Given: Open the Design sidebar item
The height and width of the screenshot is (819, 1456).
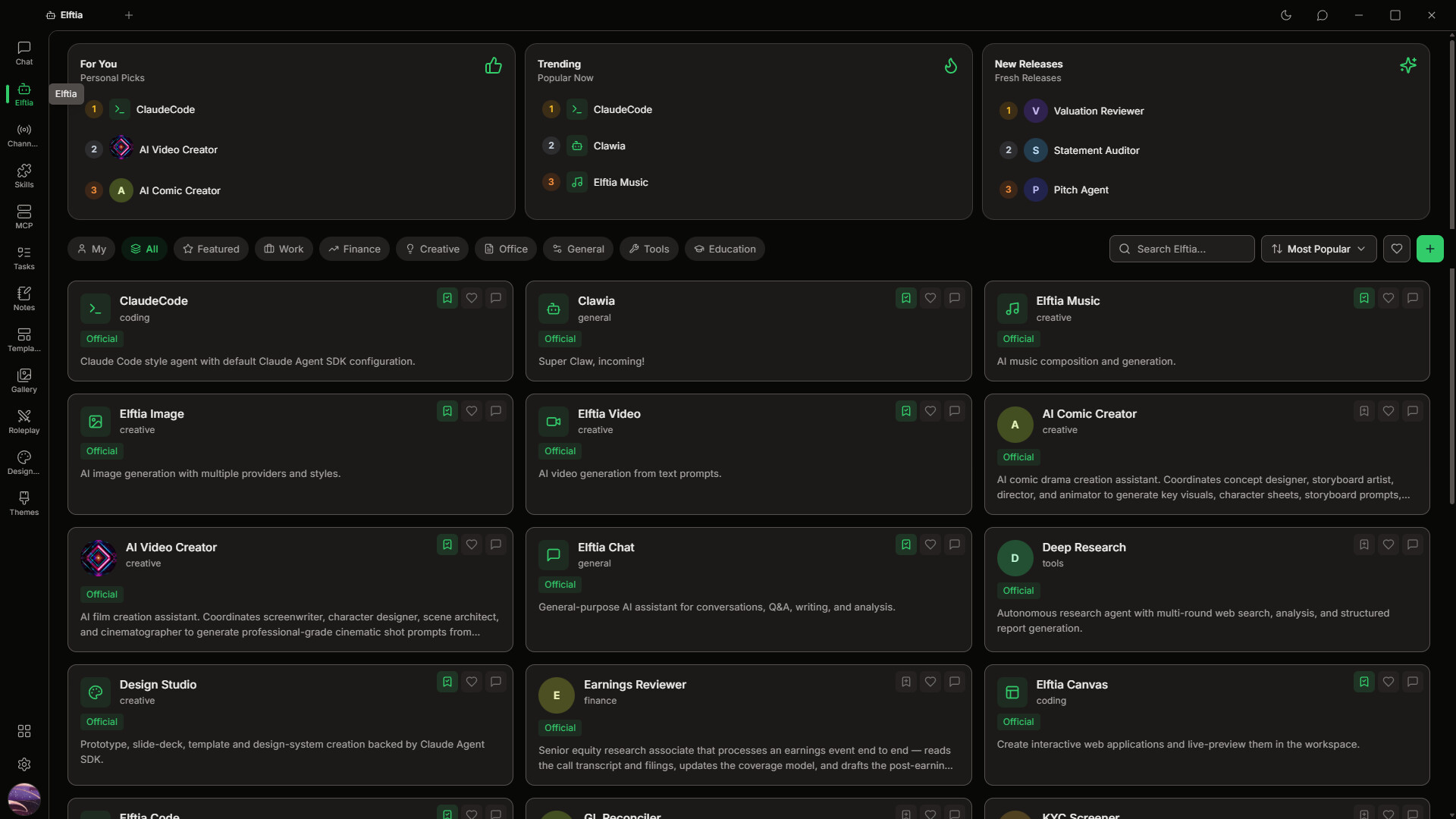Looking at the screenshot, I should (24, 463).
